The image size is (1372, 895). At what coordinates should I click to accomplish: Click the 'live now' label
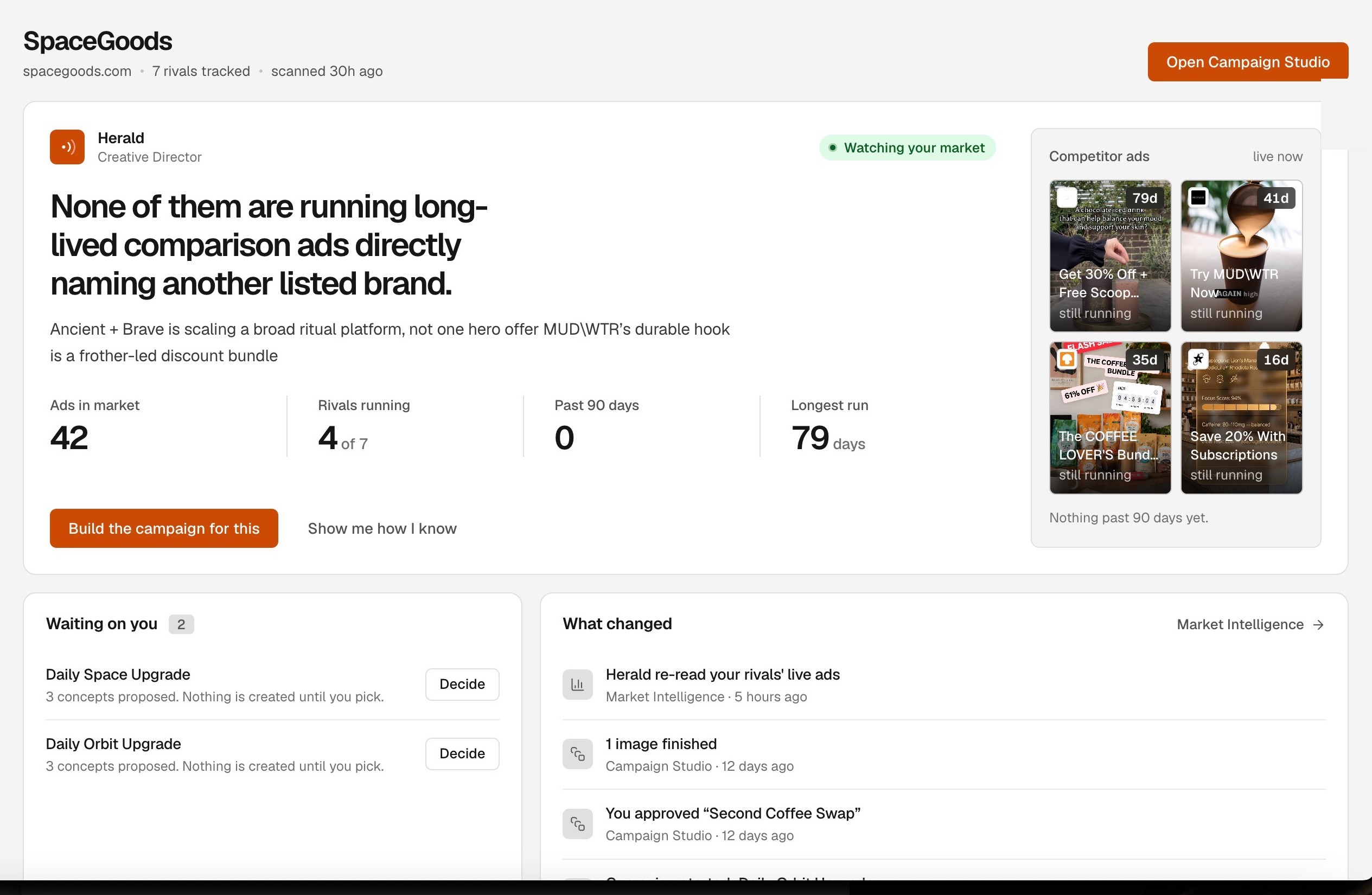pyautogui.click(x=1278, y=156)
